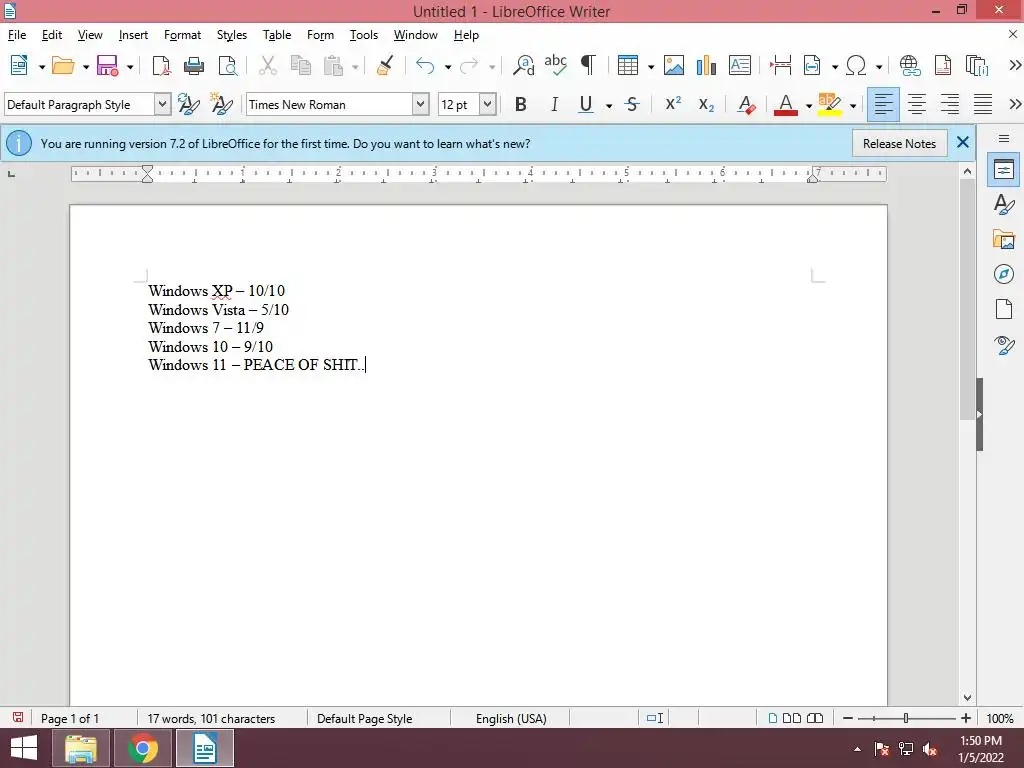Viewport: 1024px width, 768px height.
Task: Toggle insert mode in status bar
Action: tap(655, 718)
